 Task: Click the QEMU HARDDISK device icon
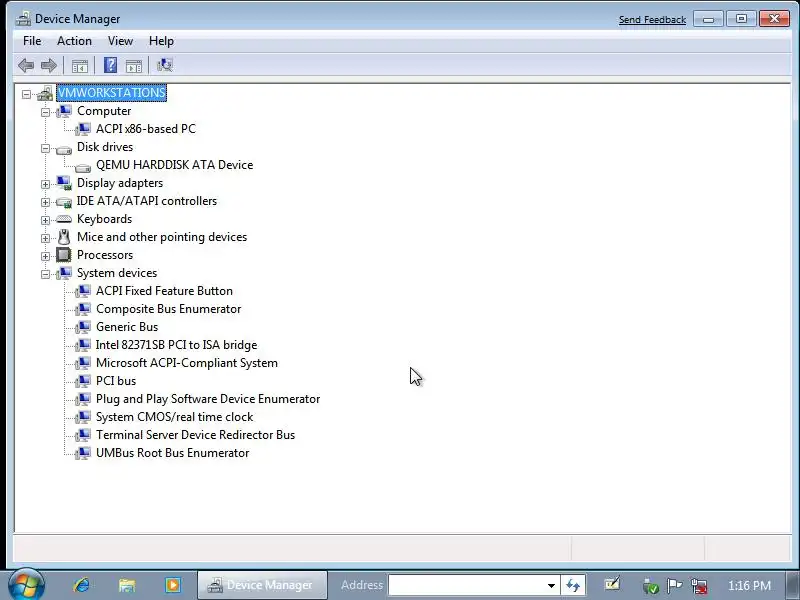83,167
